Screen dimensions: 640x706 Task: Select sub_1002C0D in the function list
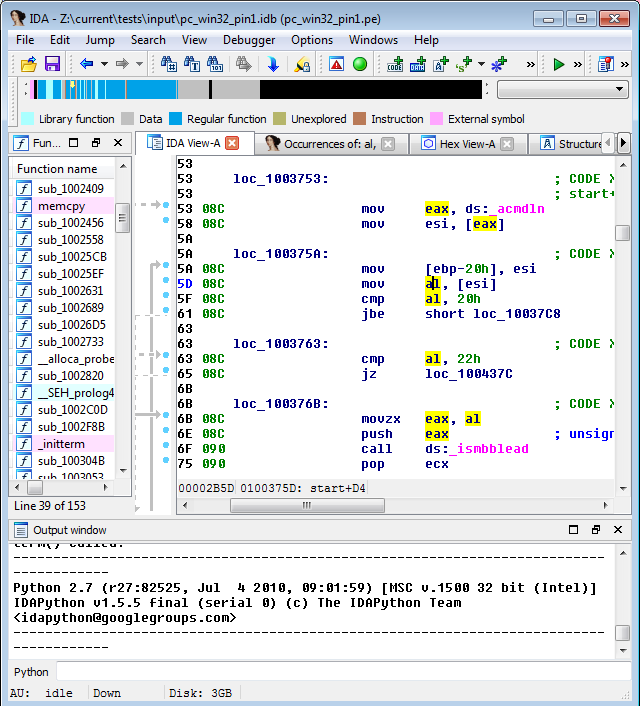(73, 410)
